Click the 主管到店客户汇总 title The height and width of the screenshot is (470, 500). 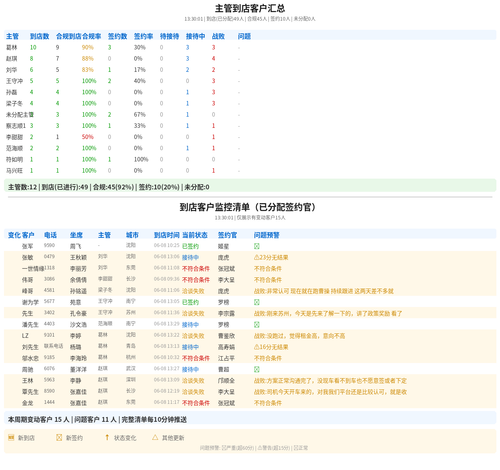250,8
